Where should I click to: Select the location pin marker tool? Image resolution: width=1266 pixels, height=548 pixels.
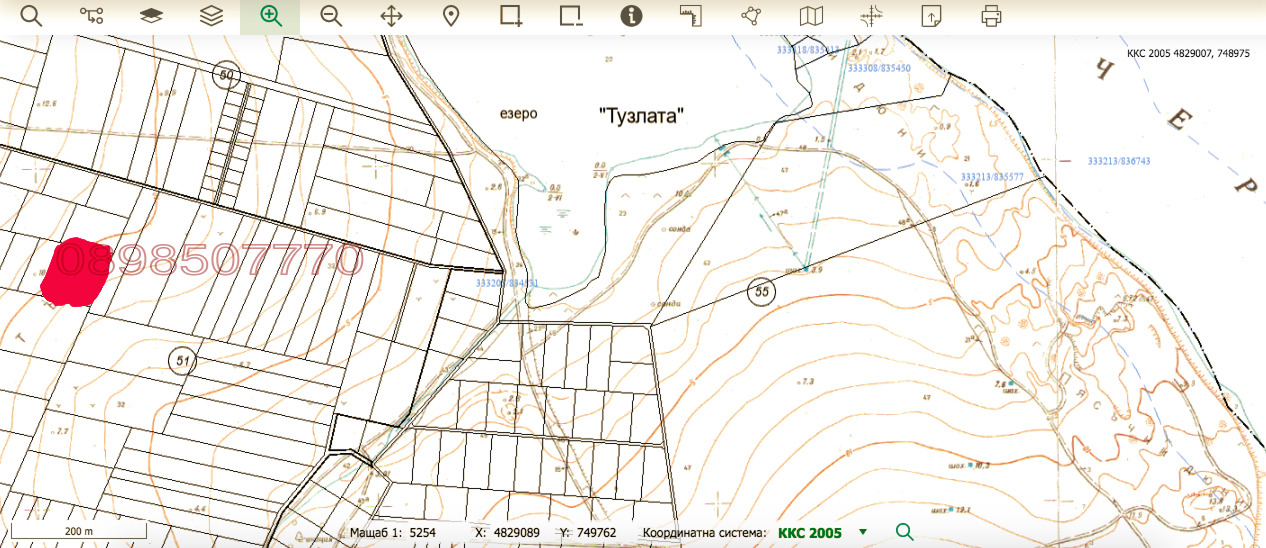coord(451,16)
